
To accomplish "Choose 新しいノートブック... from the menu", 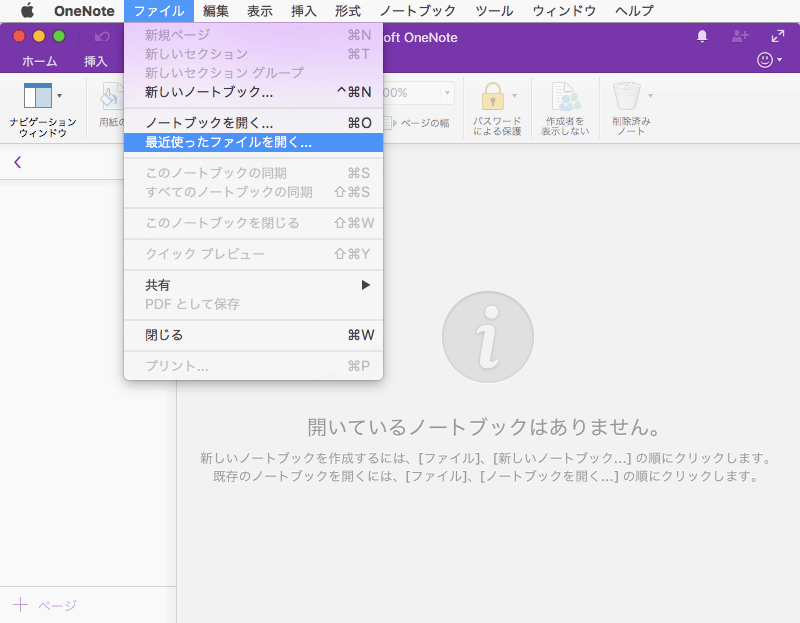I will pyautogui.click(x=254, y=92).
